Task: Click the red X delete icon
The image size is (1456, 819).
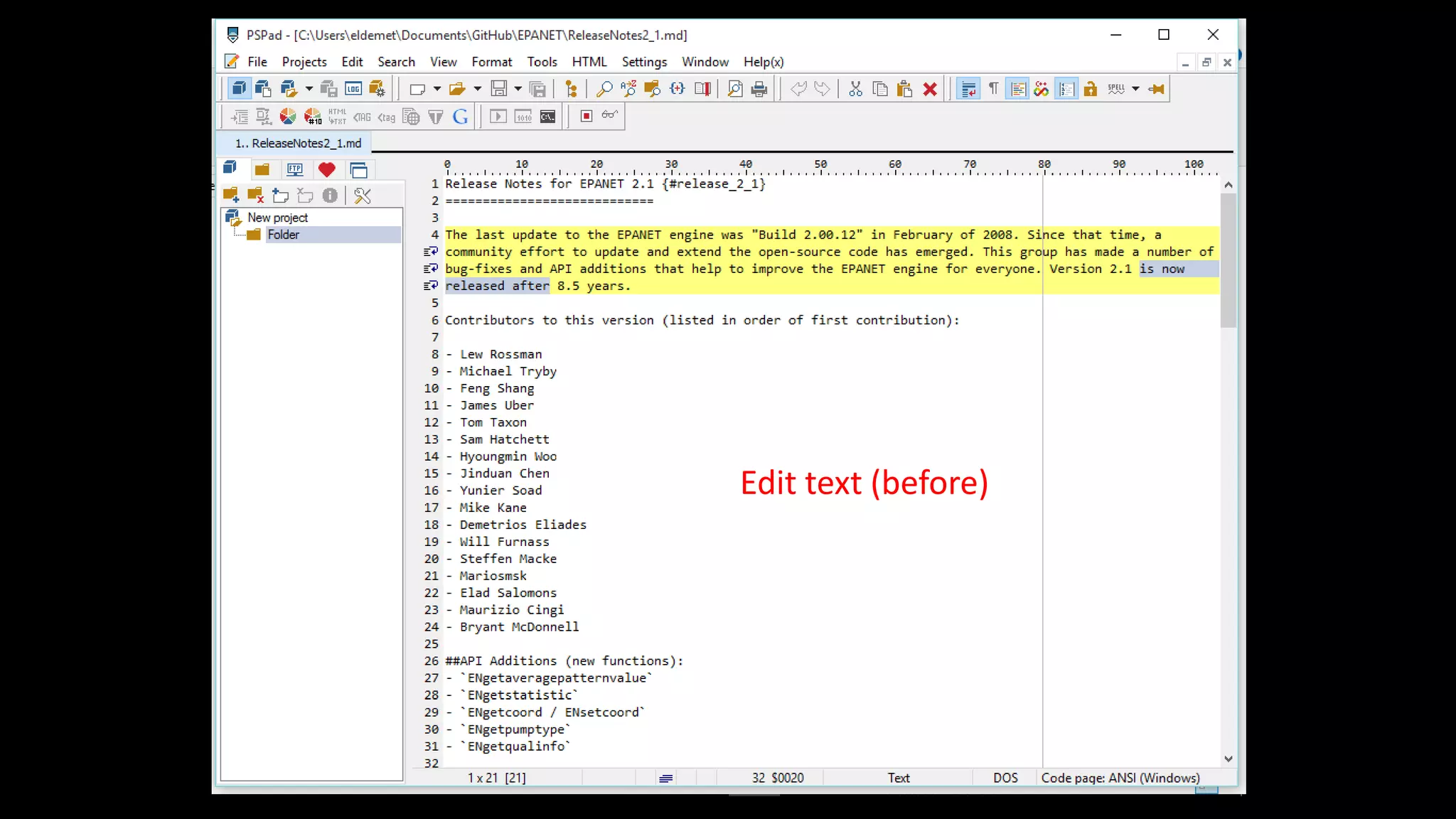Action: 930,89
